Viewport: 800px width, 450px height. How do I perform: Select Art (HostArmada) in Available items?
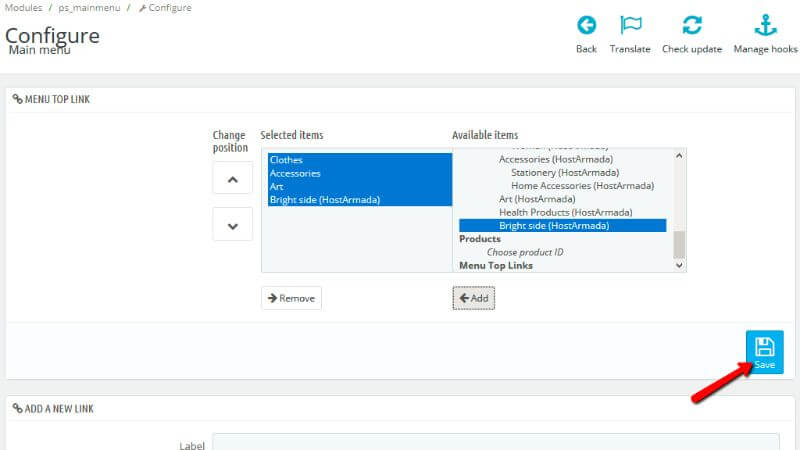(537, 199)
